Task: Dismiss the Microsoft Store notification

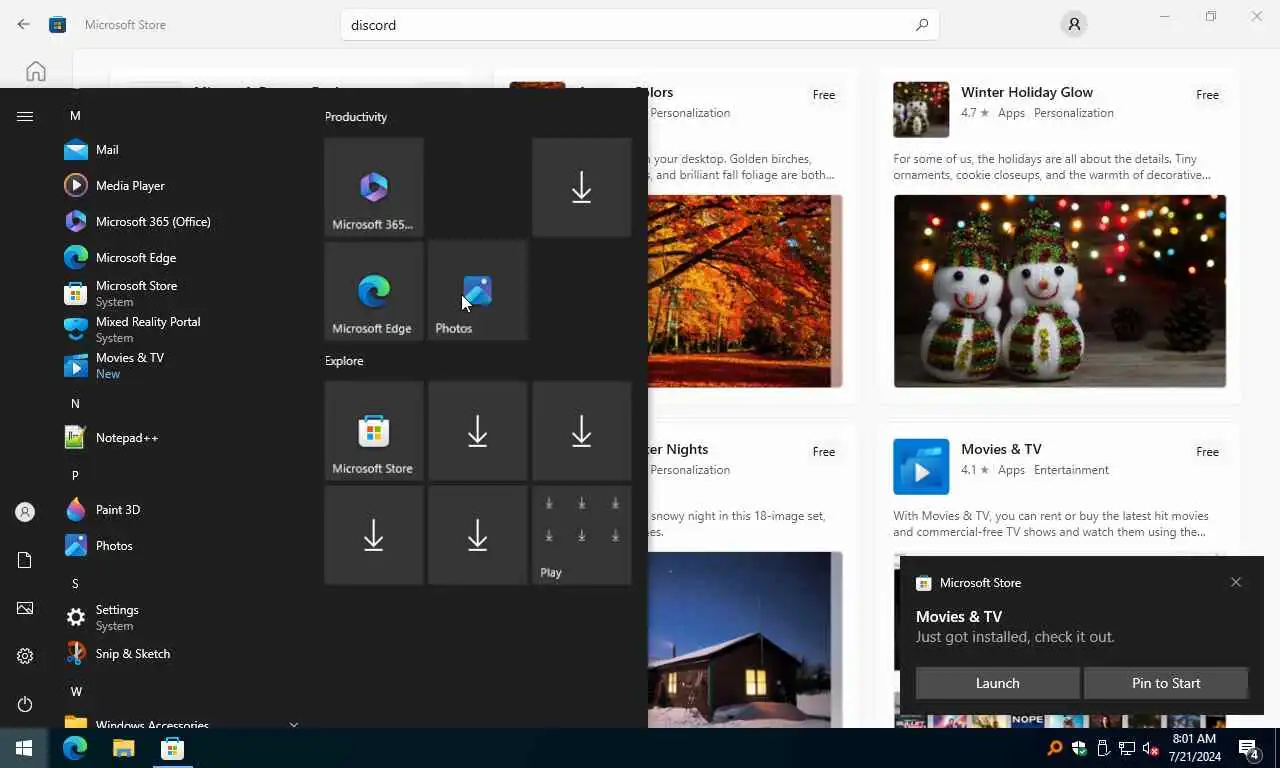Action: point(1236,582)
